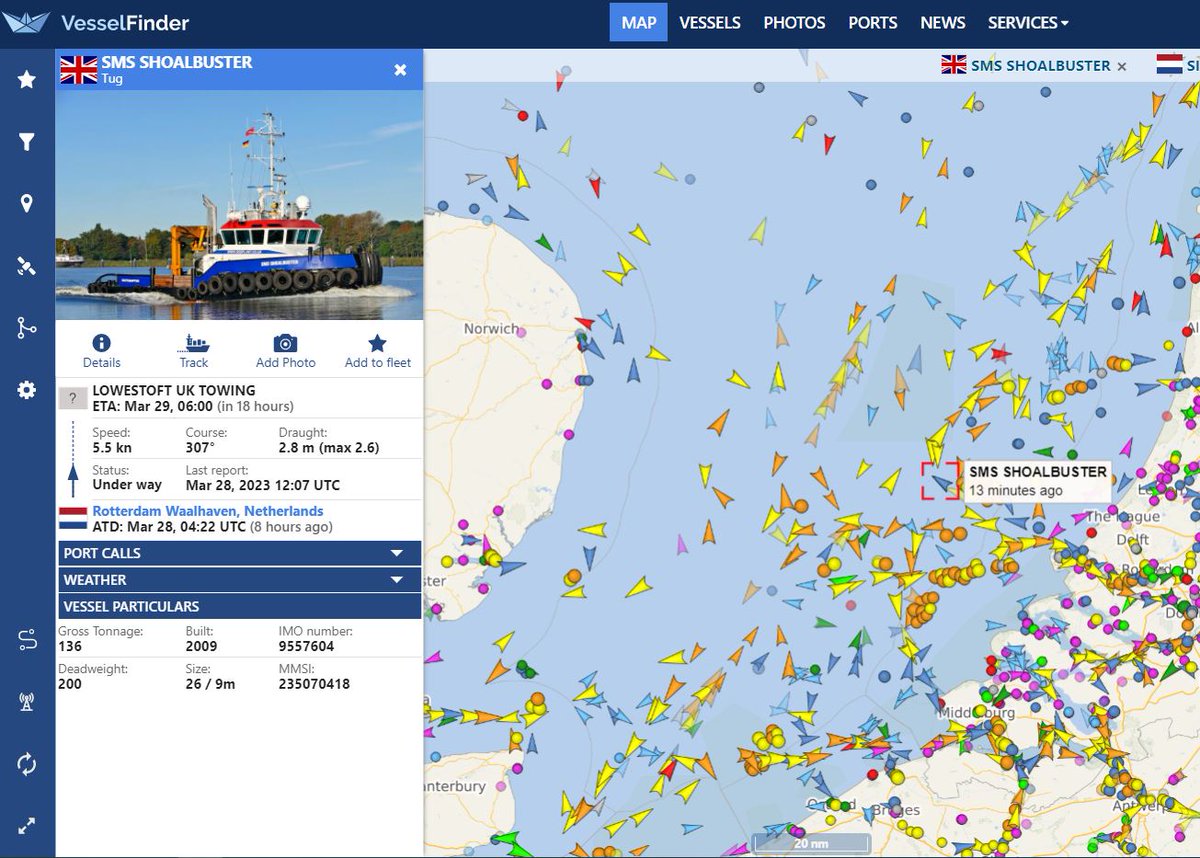The width and height of the screenshot is (1200, 858).
Task: Open the Rotterdam Waalhaven, Netherlands port link
Action: pyautogui.click(x=208, y=511)
